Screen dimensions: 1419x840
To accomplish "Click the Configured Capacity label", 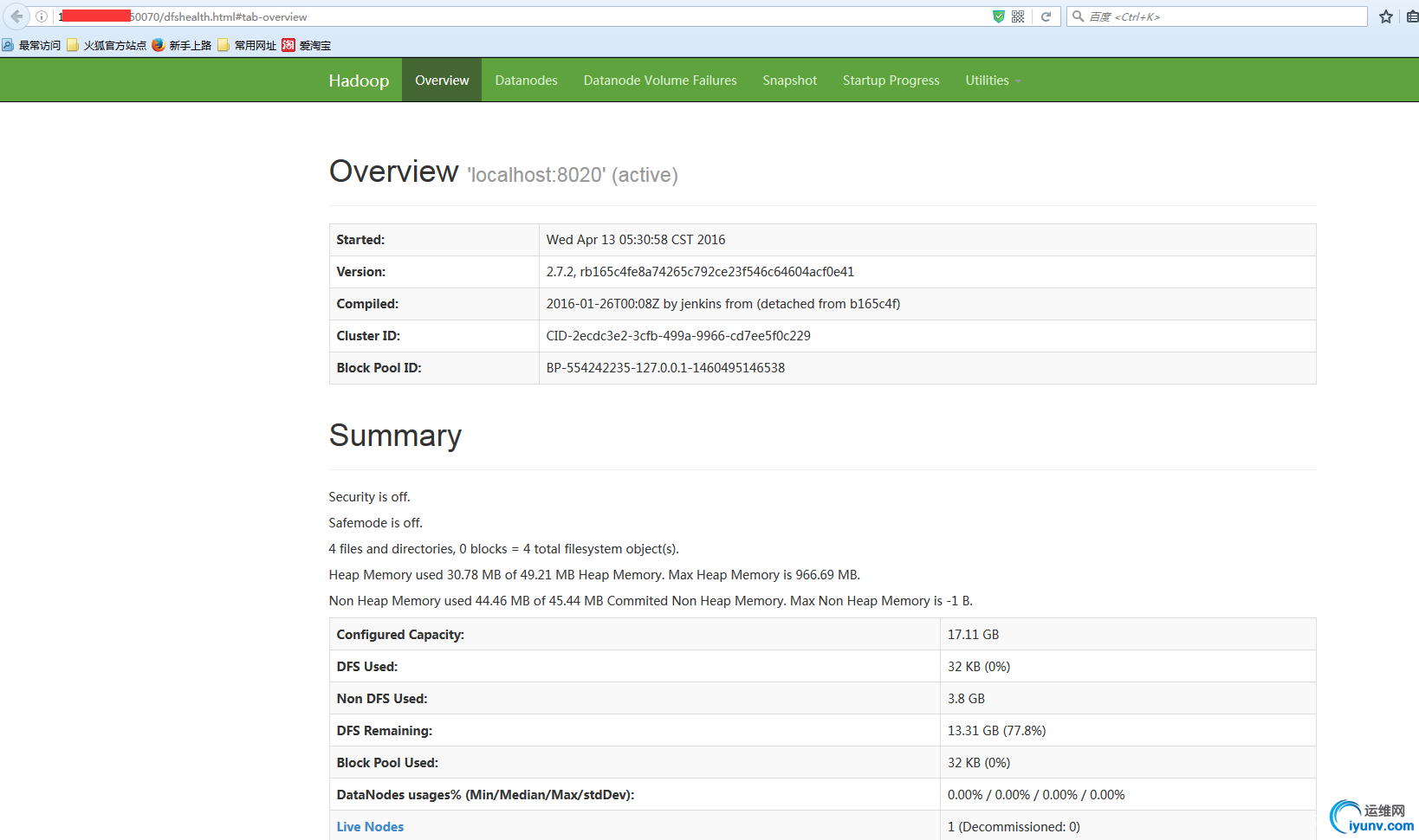I will point(400,635).
